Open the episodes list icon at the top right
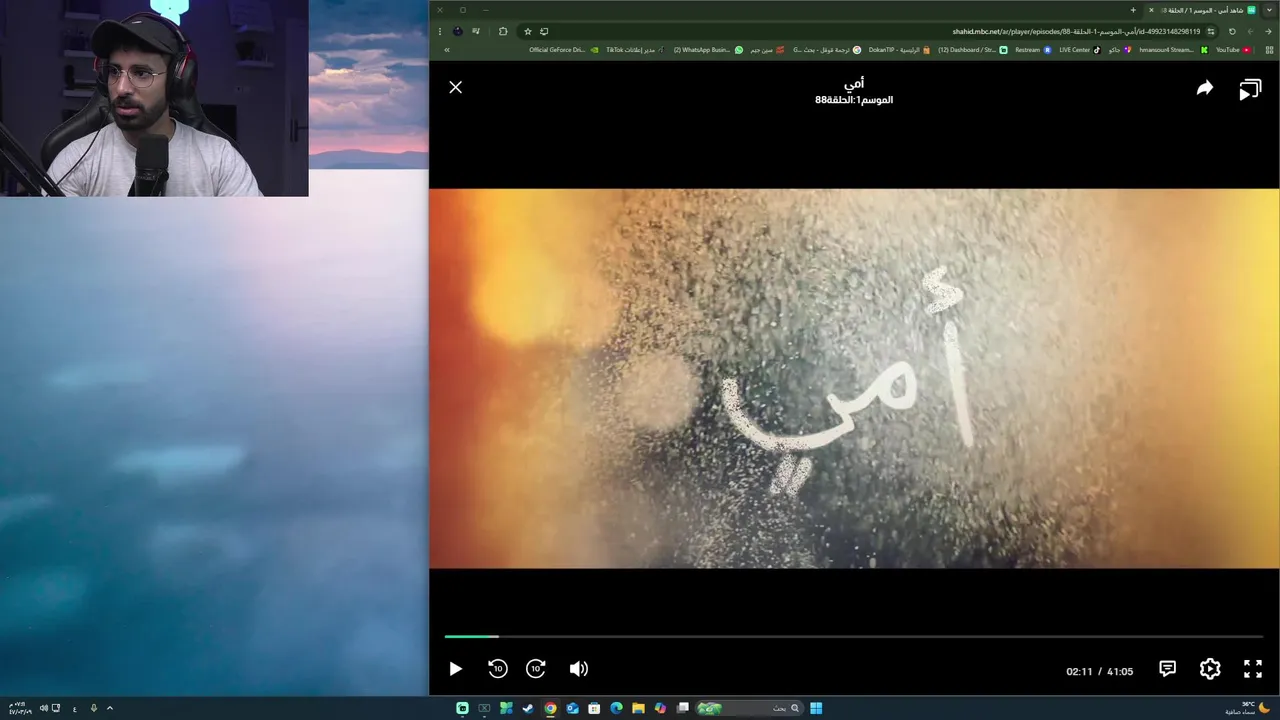This screenshot has height=720, width=1280. pos(1250,90)
